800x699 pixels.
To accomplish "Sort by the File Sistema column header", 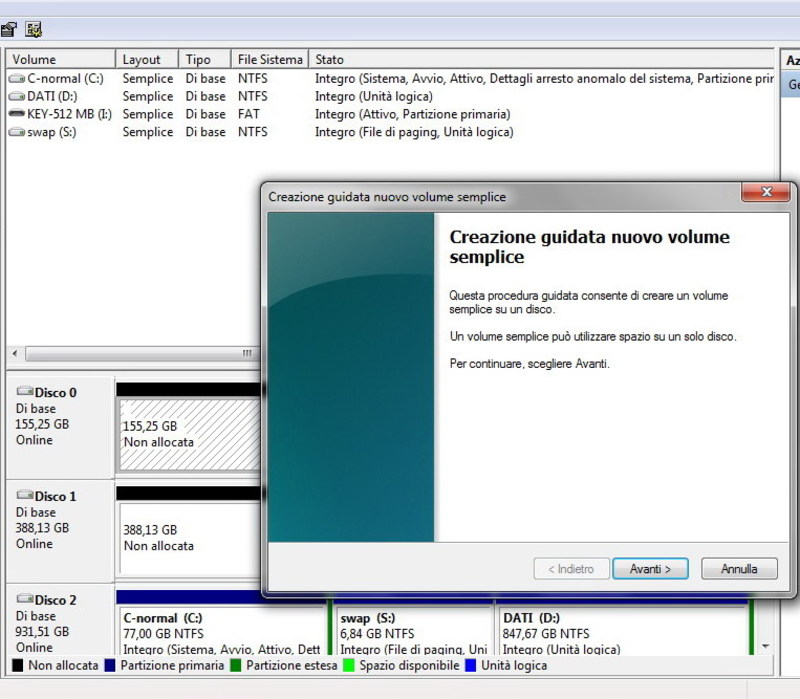I will 270,59.
